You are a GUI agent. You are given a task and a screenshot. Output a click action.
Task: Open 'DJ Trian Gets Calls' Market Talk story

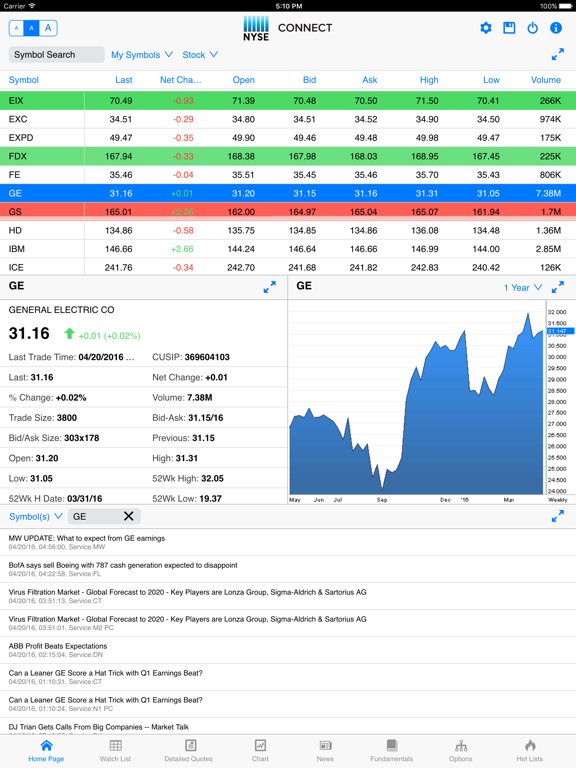coord(288,726)
